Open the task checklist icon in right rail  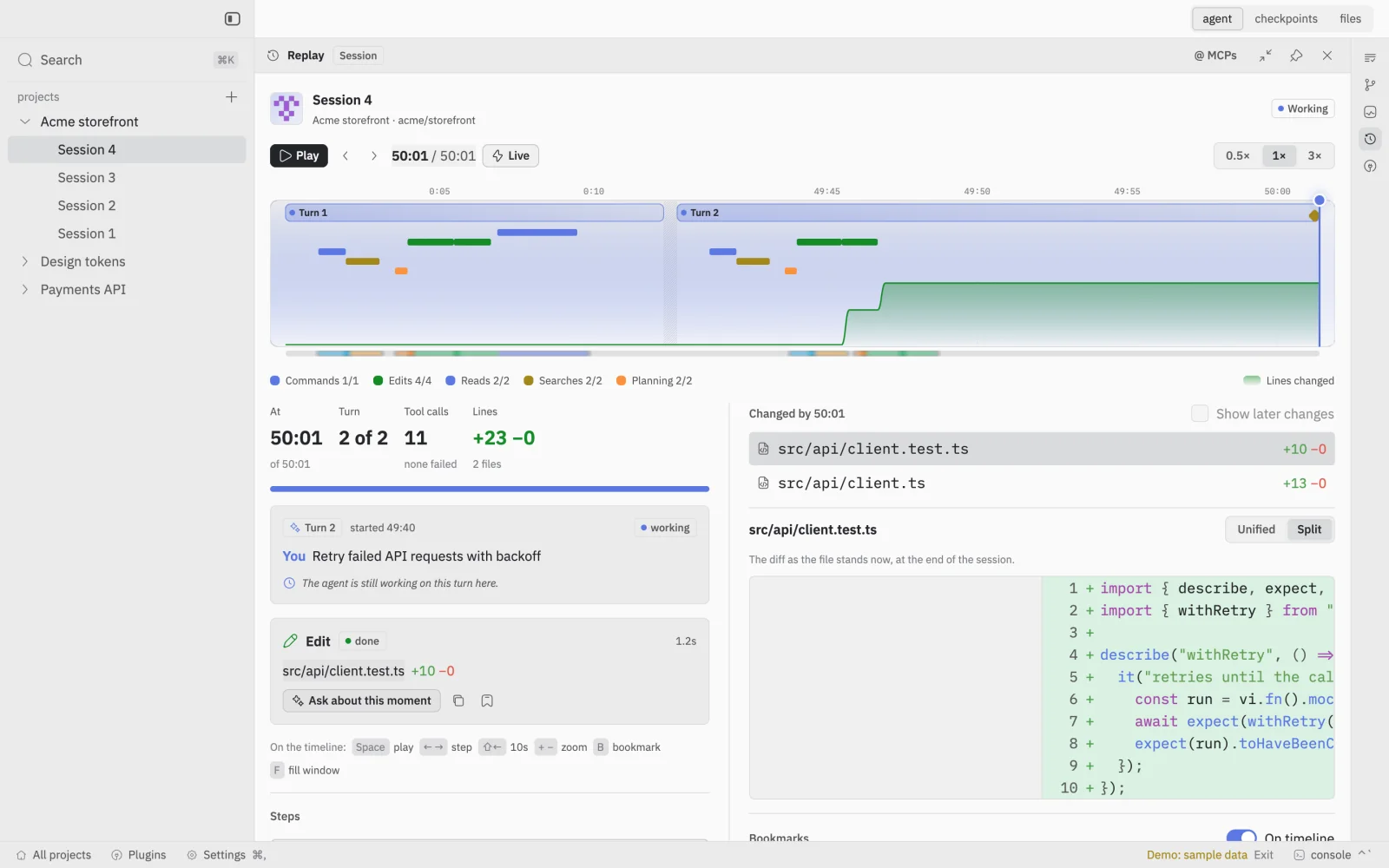(1370, 58)
